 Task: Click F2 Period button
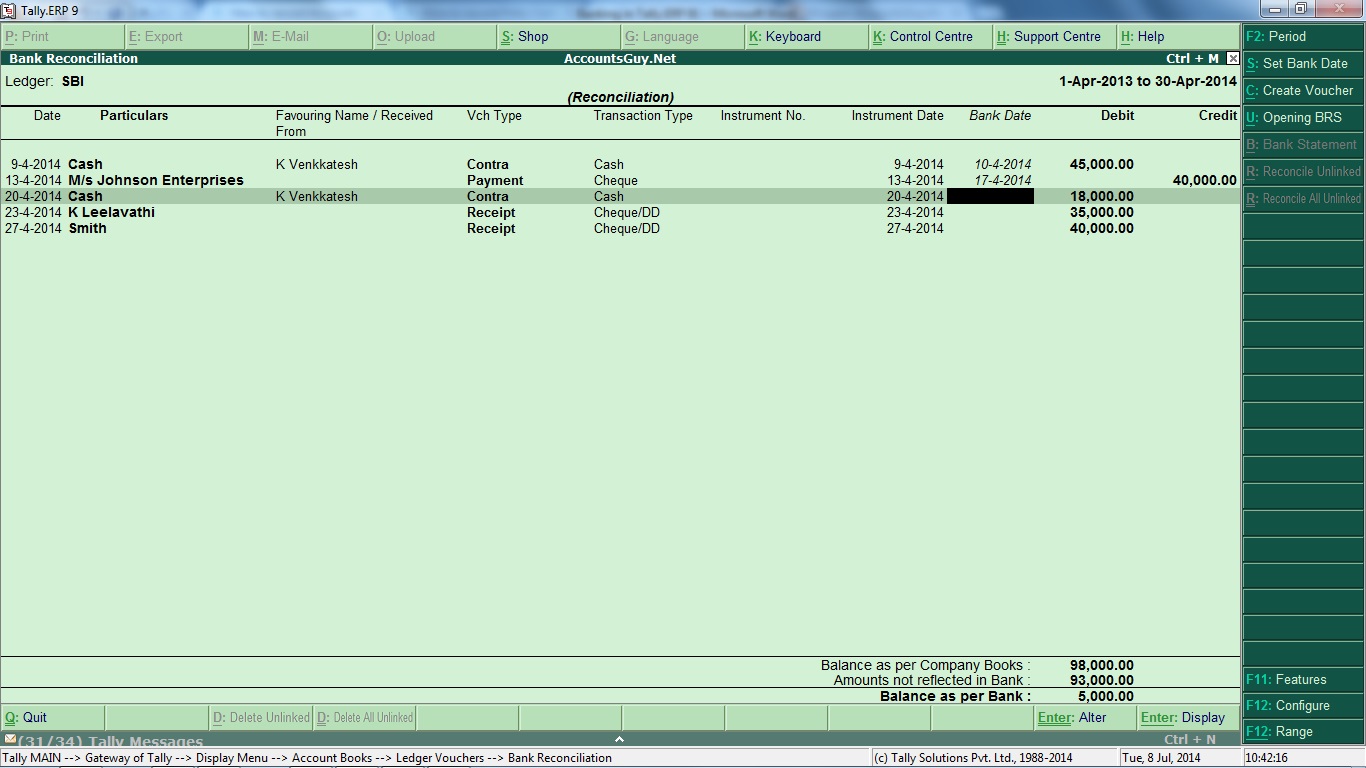[x=1303, y=36]
